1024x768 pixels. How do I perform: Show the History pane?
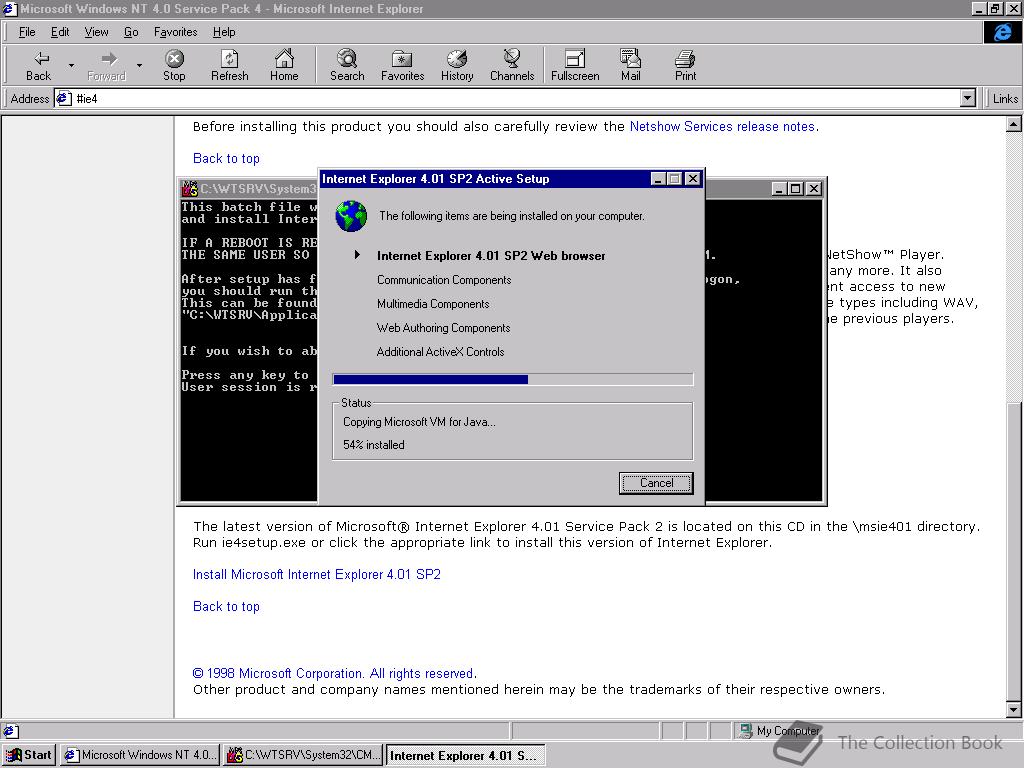(457, 65)
